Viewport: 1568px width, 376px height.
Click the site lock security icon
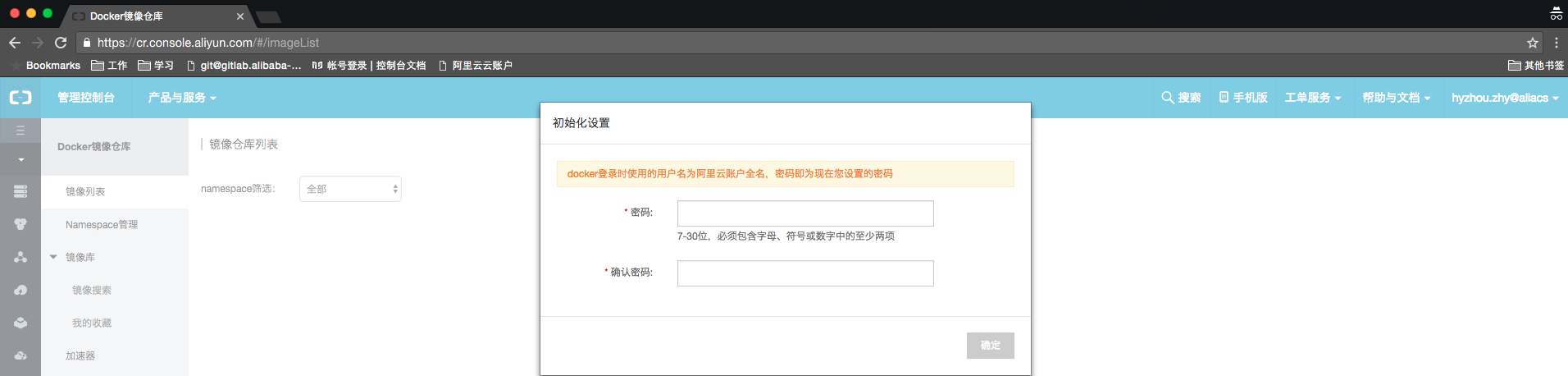tap(87, 43)
